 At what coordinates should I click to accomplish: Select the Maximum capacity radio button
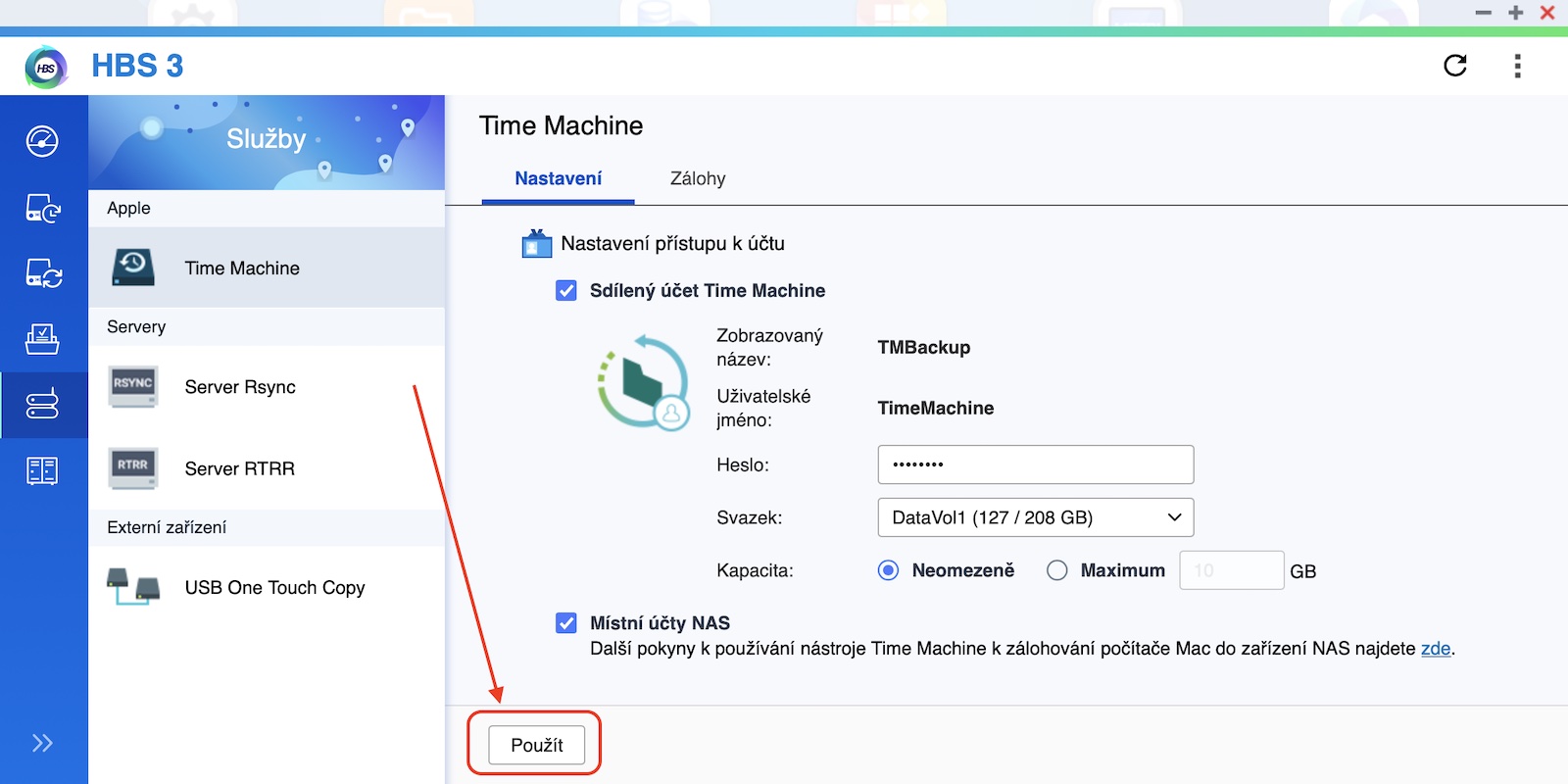point(1057,570)
